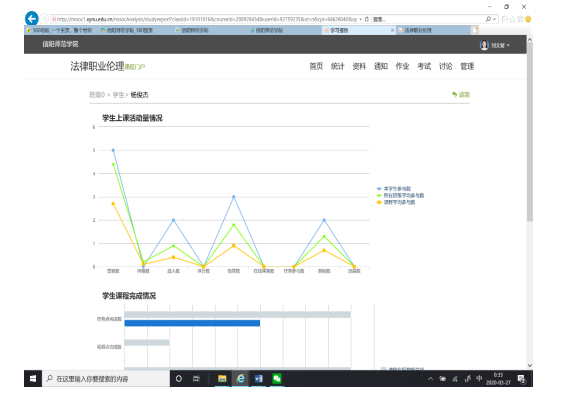Viewport: 568px width, 405px height.
Task: Open the notification center icon
Action: [x=521, y=379]
